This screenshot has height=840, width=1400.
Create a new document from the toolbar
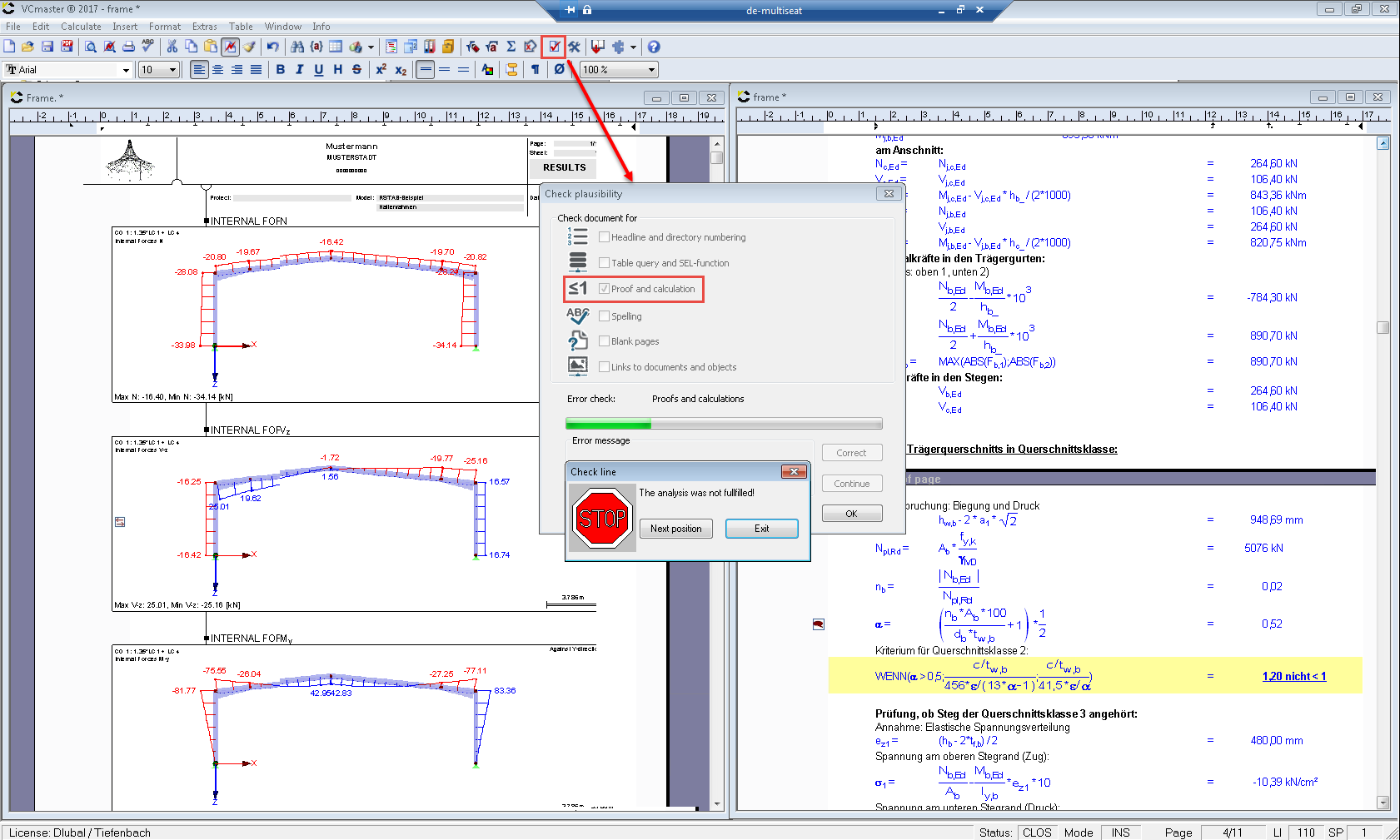(x=9, y=47)
